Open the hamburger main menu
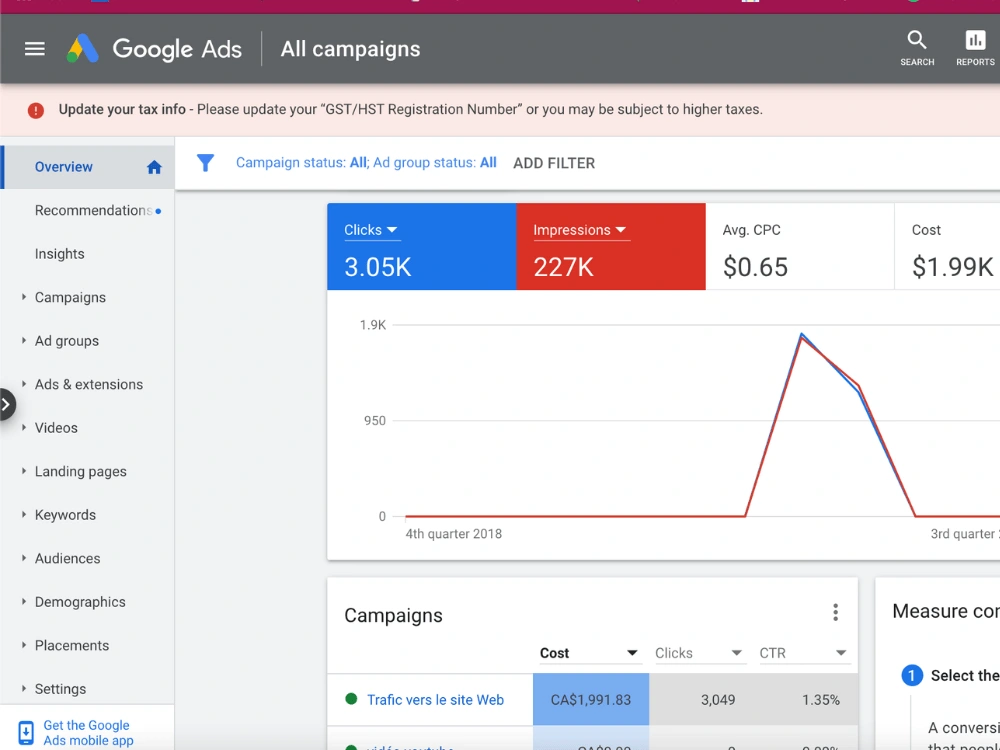Screen dimensions: 1000x750 point(34,49)
